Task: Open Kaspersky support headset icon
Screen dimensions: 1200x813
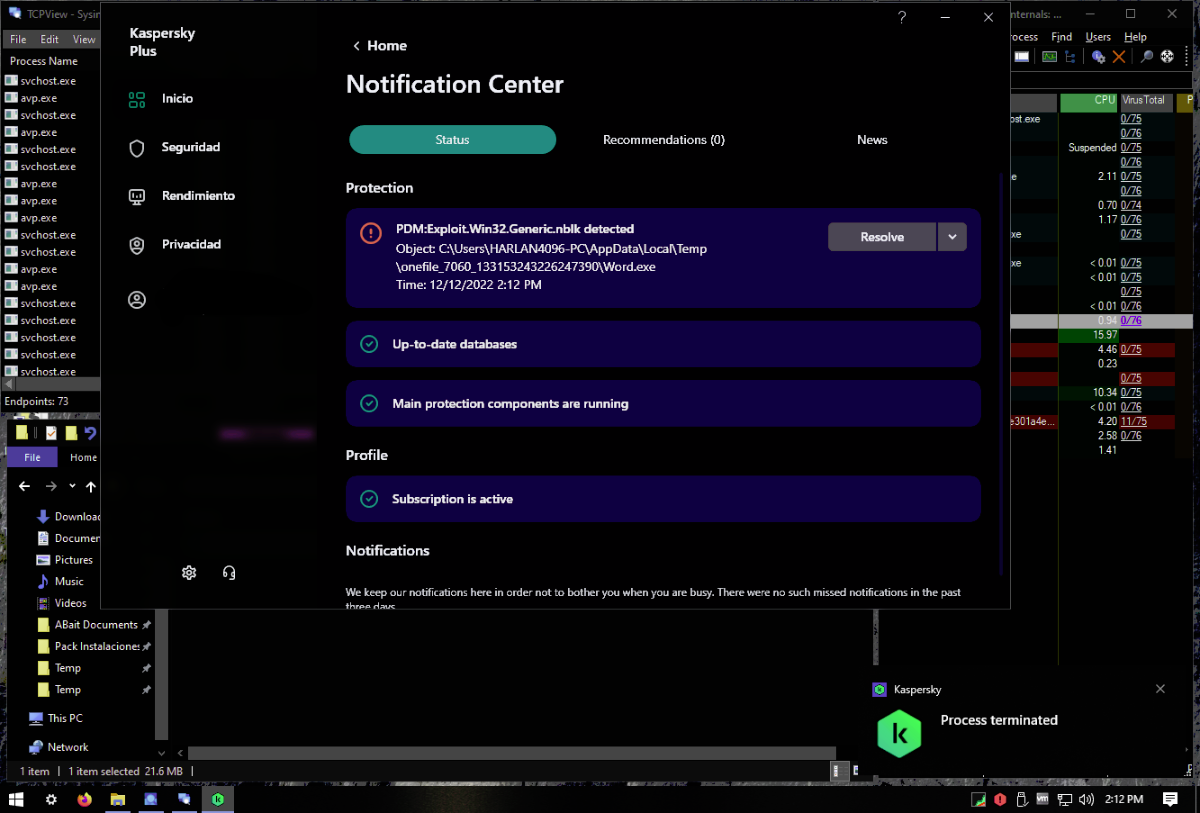Action: 229,573
